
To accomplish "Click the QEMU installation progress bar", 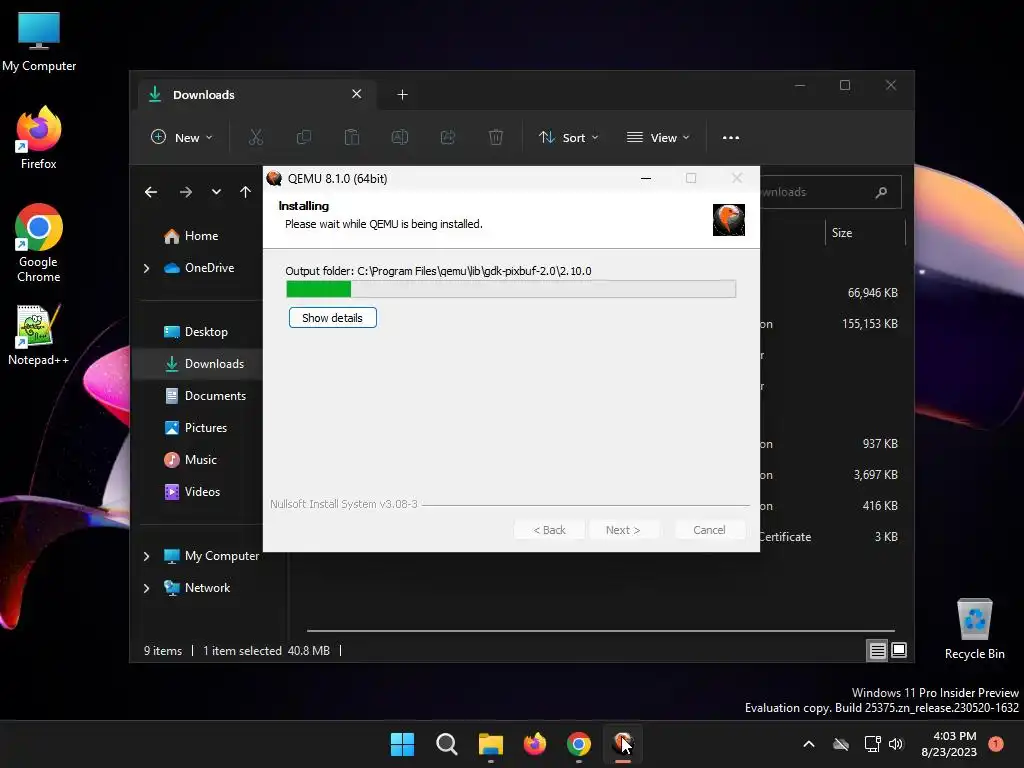I will [x=511, y=289].
